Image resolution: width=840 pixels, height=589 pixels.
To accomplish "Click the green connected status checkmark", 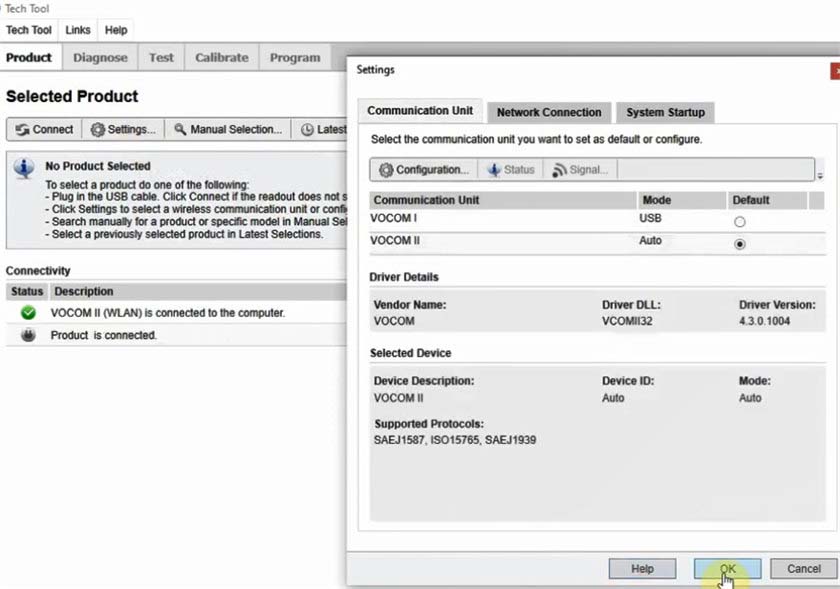I will pos(28,312).
